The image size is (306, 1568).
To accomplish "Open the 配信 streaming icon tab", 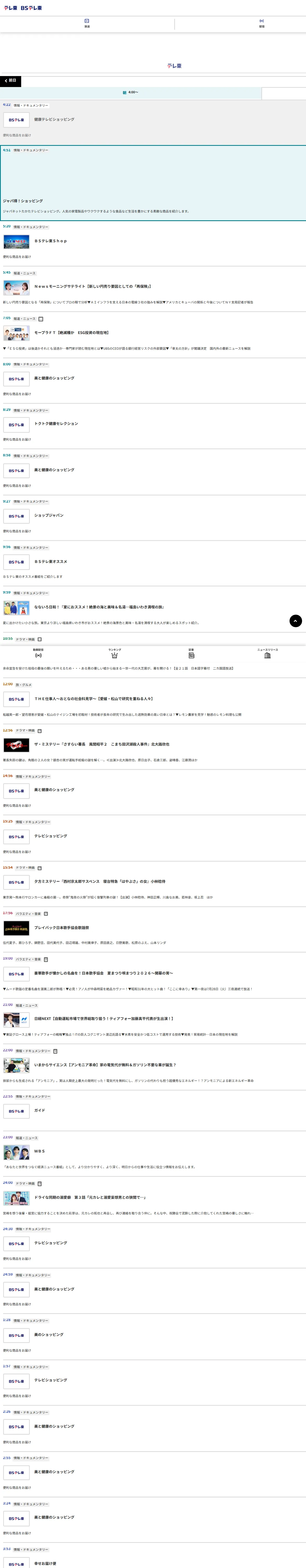I will (x=262, y=24).
